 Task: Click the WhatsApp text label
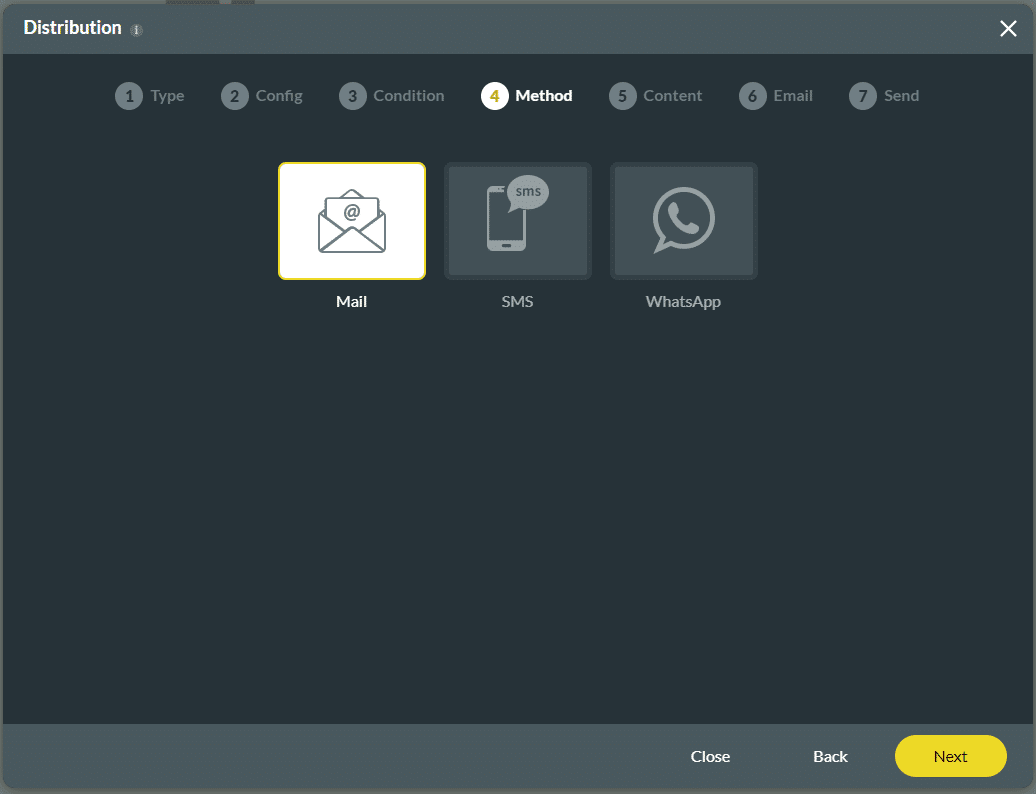coord(683,301)
